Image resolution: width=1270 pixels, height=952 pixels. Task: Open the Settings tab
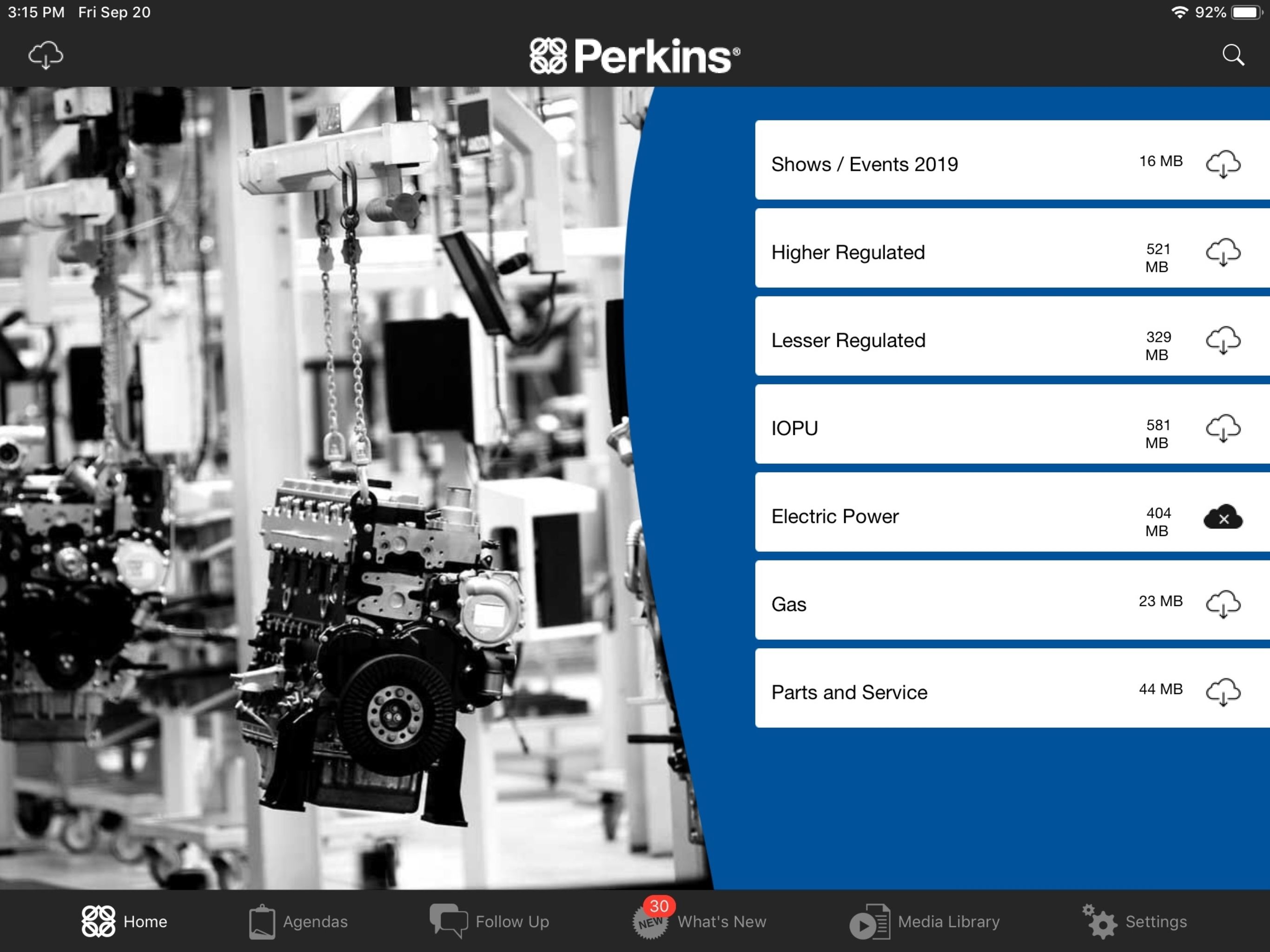1134,921
